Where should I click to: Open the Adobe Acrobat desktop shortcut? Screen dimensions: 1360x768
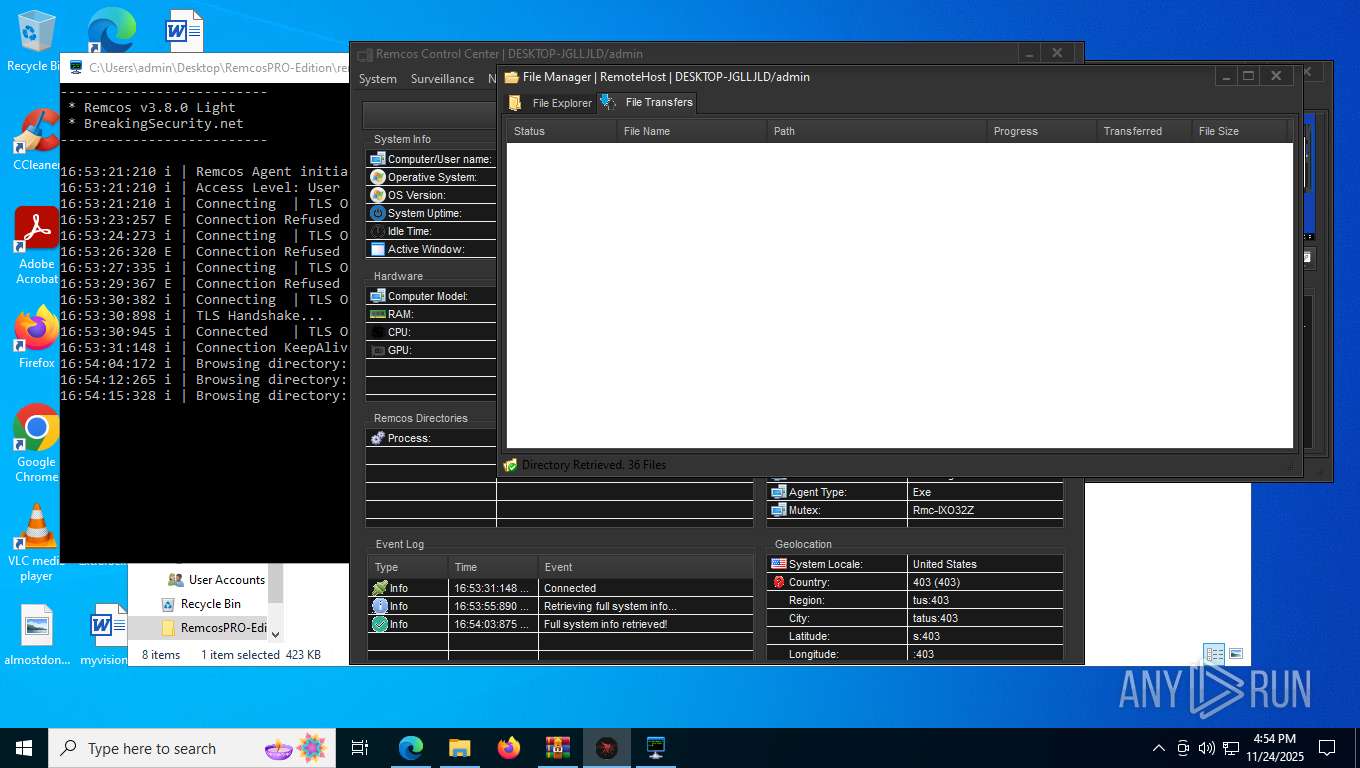[x=36, y=246]
